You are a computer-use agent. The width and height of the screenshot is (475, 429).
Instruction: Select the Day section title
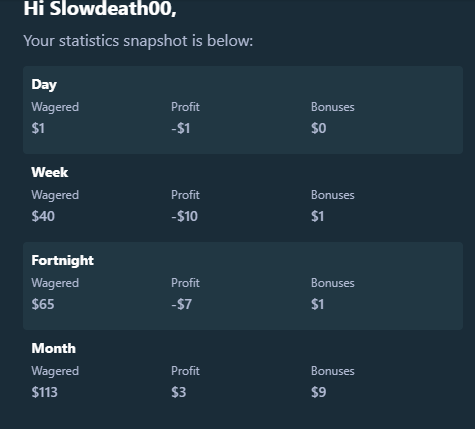(x=44, y=85)
